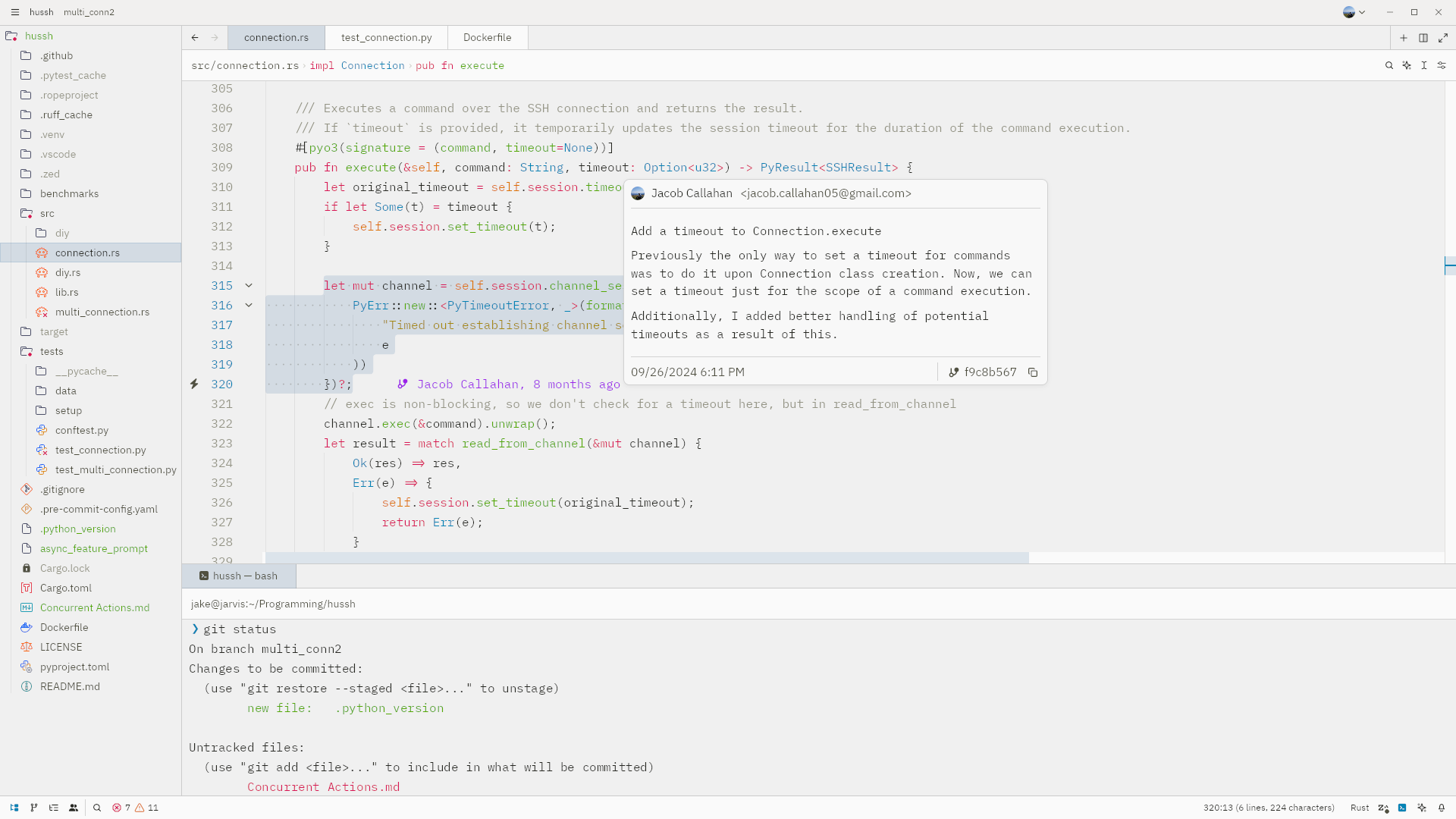The width and height of the screenshot is (1456, 819).
Task: Toggle the project panel icon in status bar
Action: pos(14,808)
